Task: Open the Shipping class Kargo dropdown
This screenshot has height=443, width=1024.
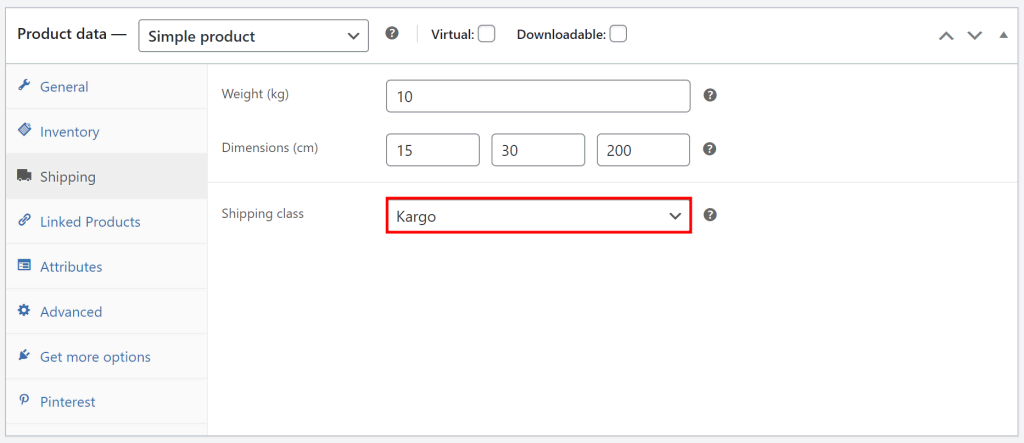Action: tap(538, 216)
